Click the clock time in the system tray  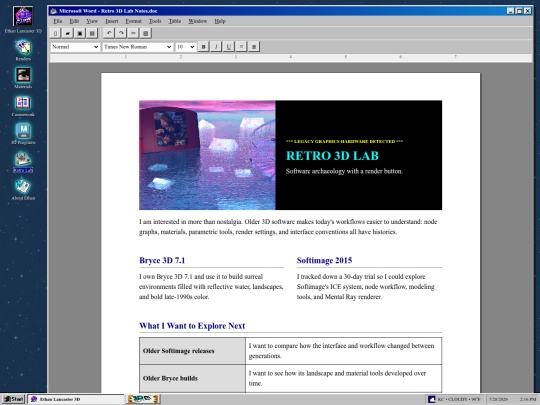click(528, 399)
